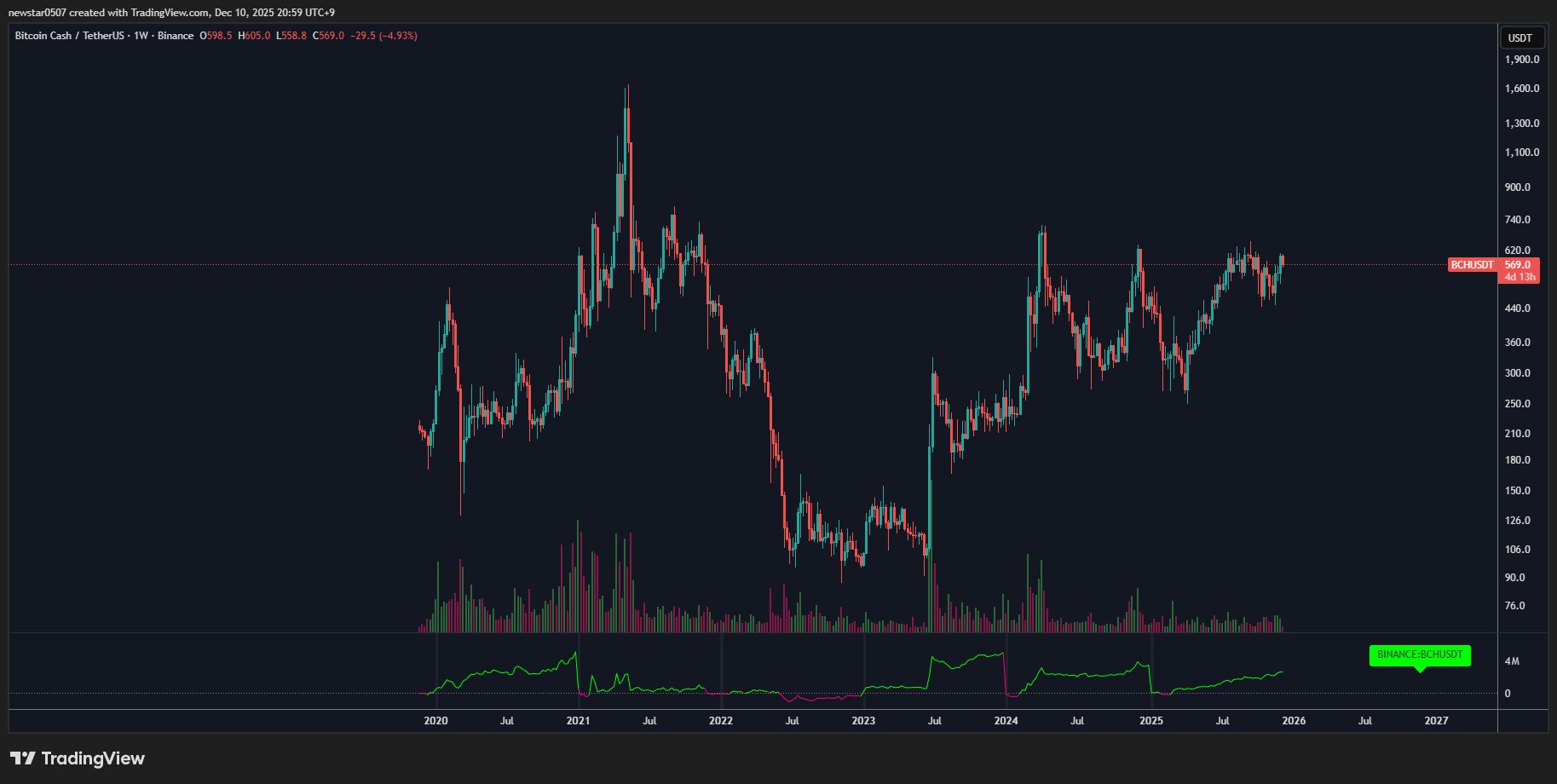Click the 150.0 price axis label
The width and height of the screenshot is (1557, 784).
1518,491
